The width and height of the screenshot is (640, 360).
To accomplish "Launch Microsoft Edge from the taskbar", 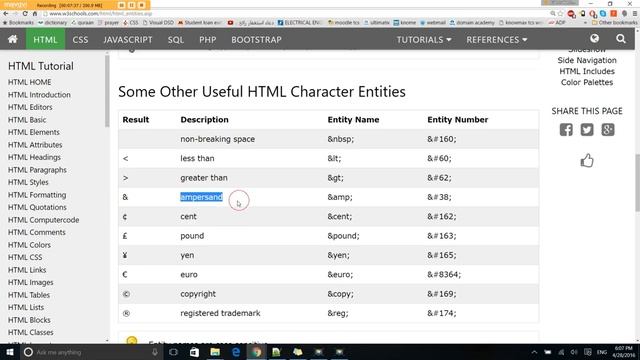I will [x=236, y=352].
